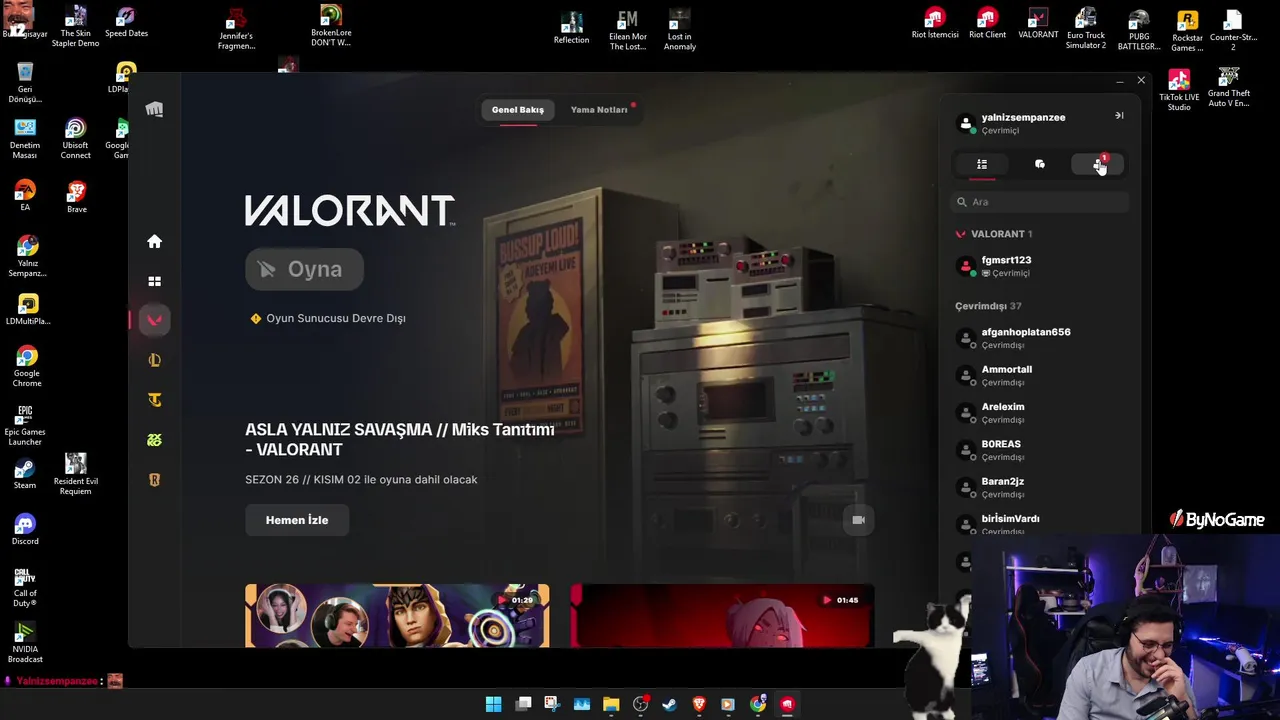Open Epic Games Launcher desktop shortcut
This screenshot has width=1280, height=720.
pos(25,425)
